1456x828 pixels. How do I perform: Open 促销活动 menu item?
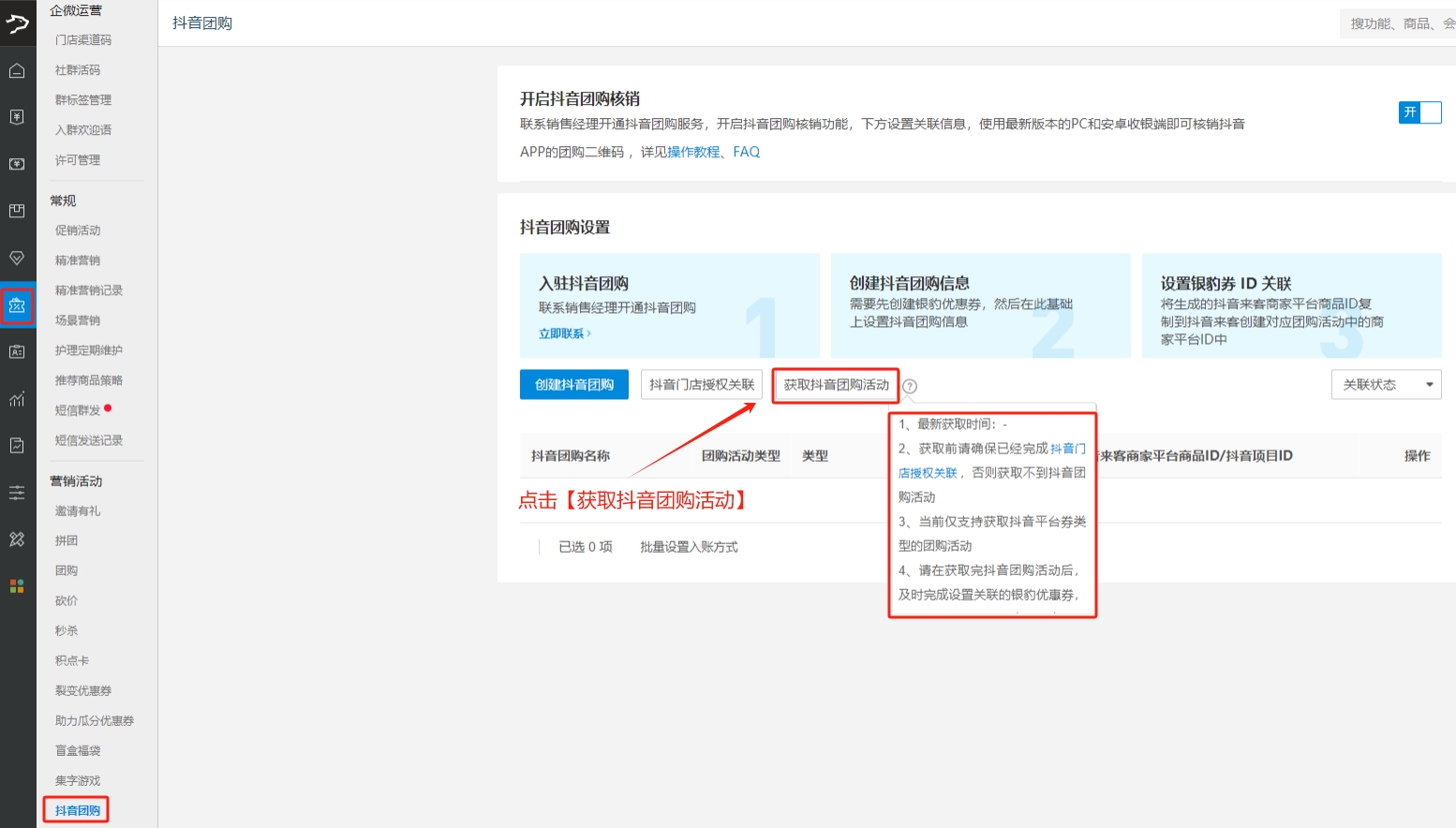[78, 230]
